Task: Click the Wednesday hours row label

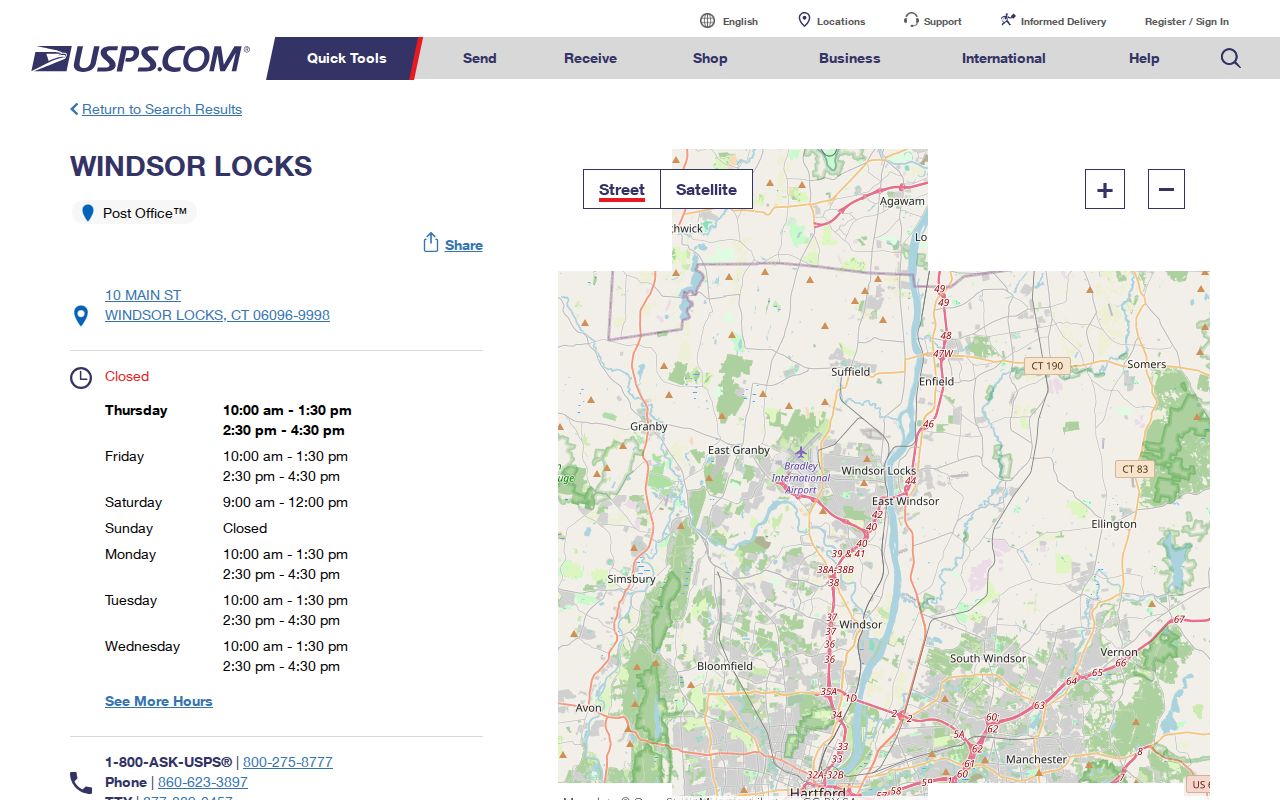Action: 143,646
